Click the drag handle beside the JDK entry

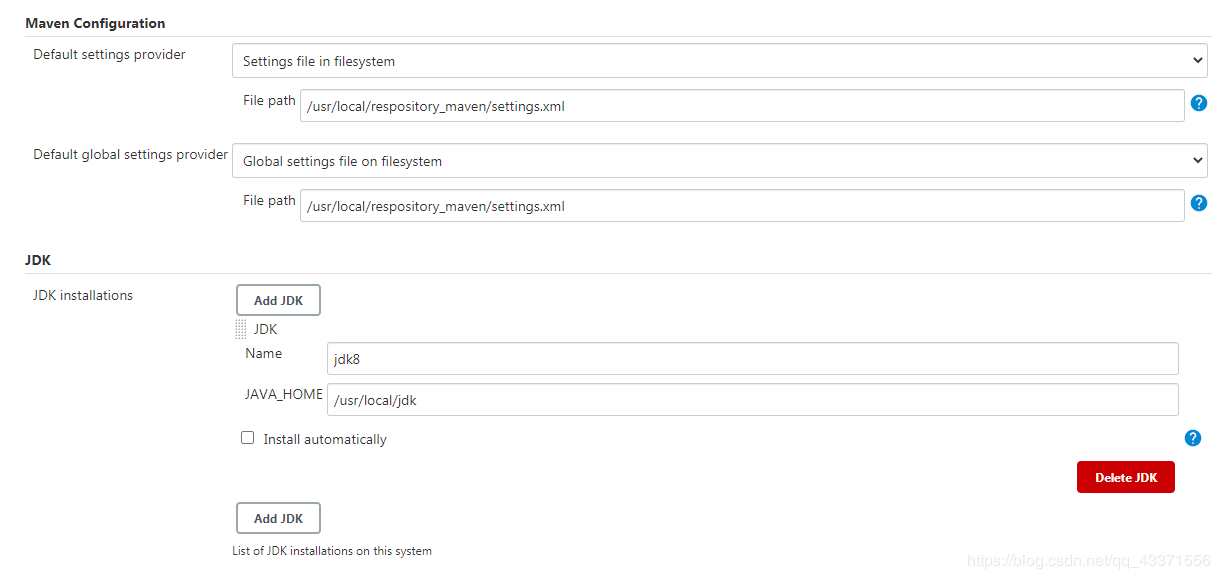(x=241, y=329)
